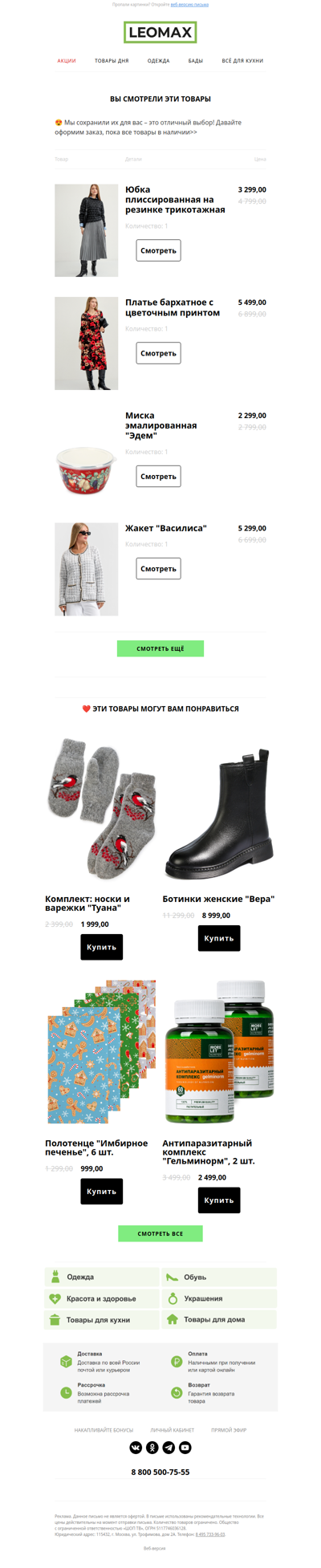Click the LEOMAX logo
Viewport: 321px width, 1568px height.
pos(160,33)
